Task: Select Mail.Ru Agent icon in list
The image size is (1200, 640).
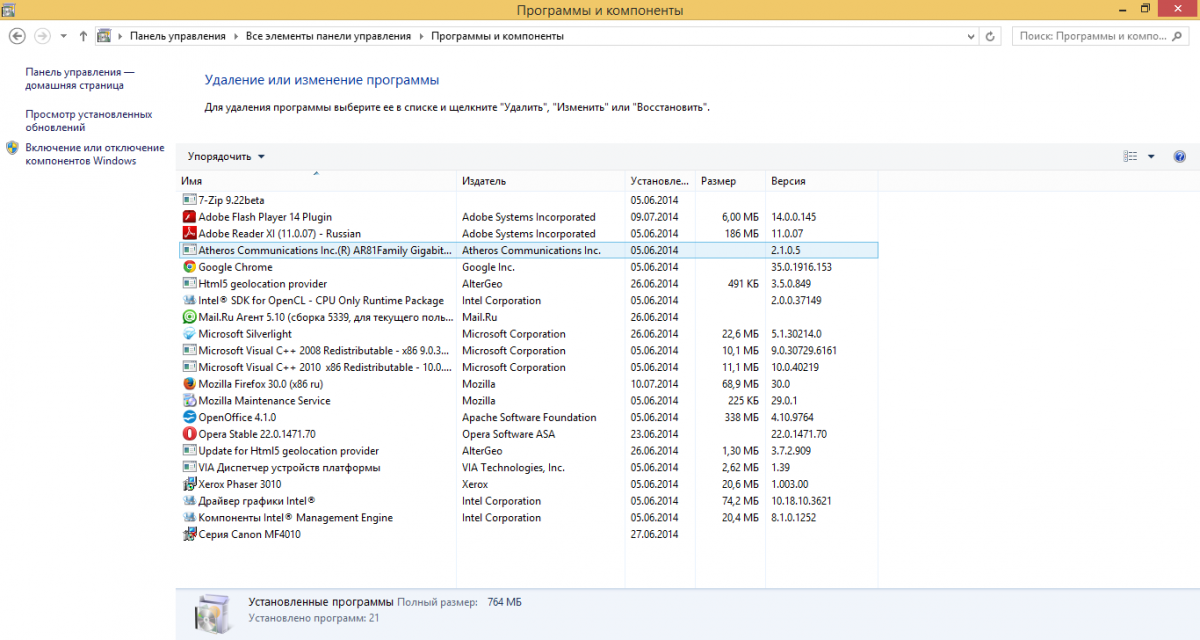Action: click(x=189, y=317)
